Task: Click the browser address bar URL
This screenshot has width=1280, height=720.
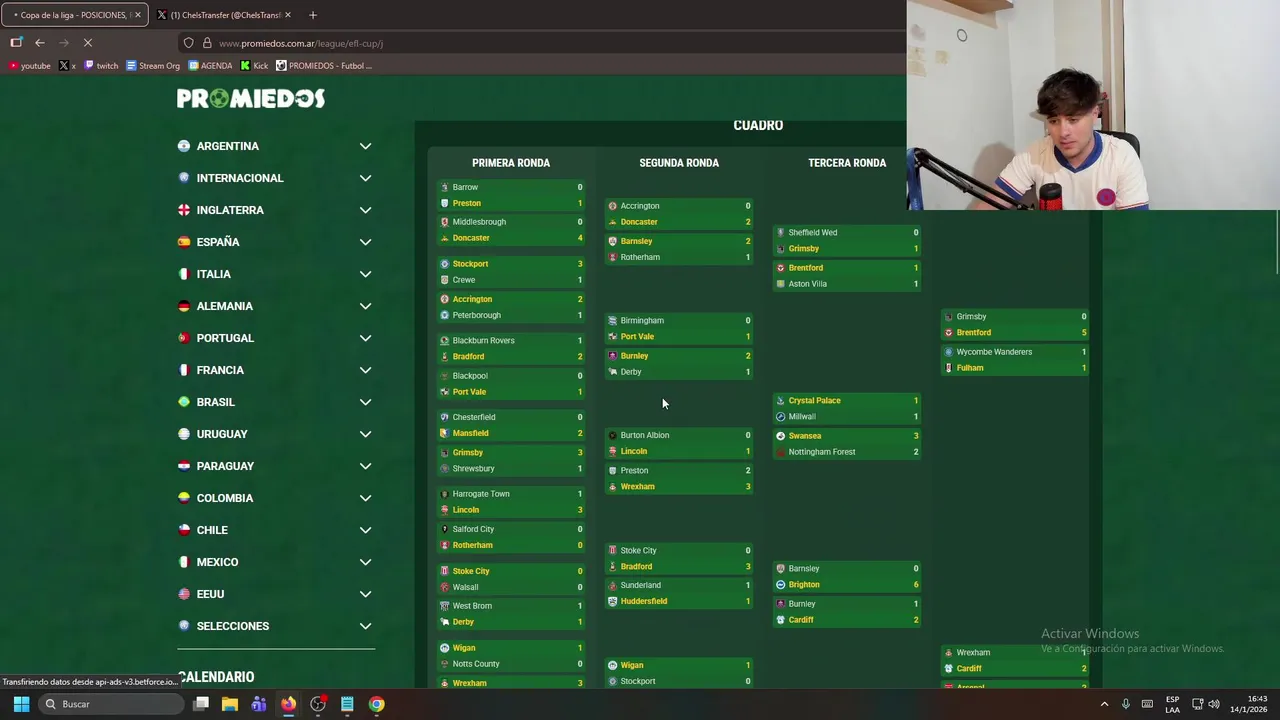Action: point(301,43)
